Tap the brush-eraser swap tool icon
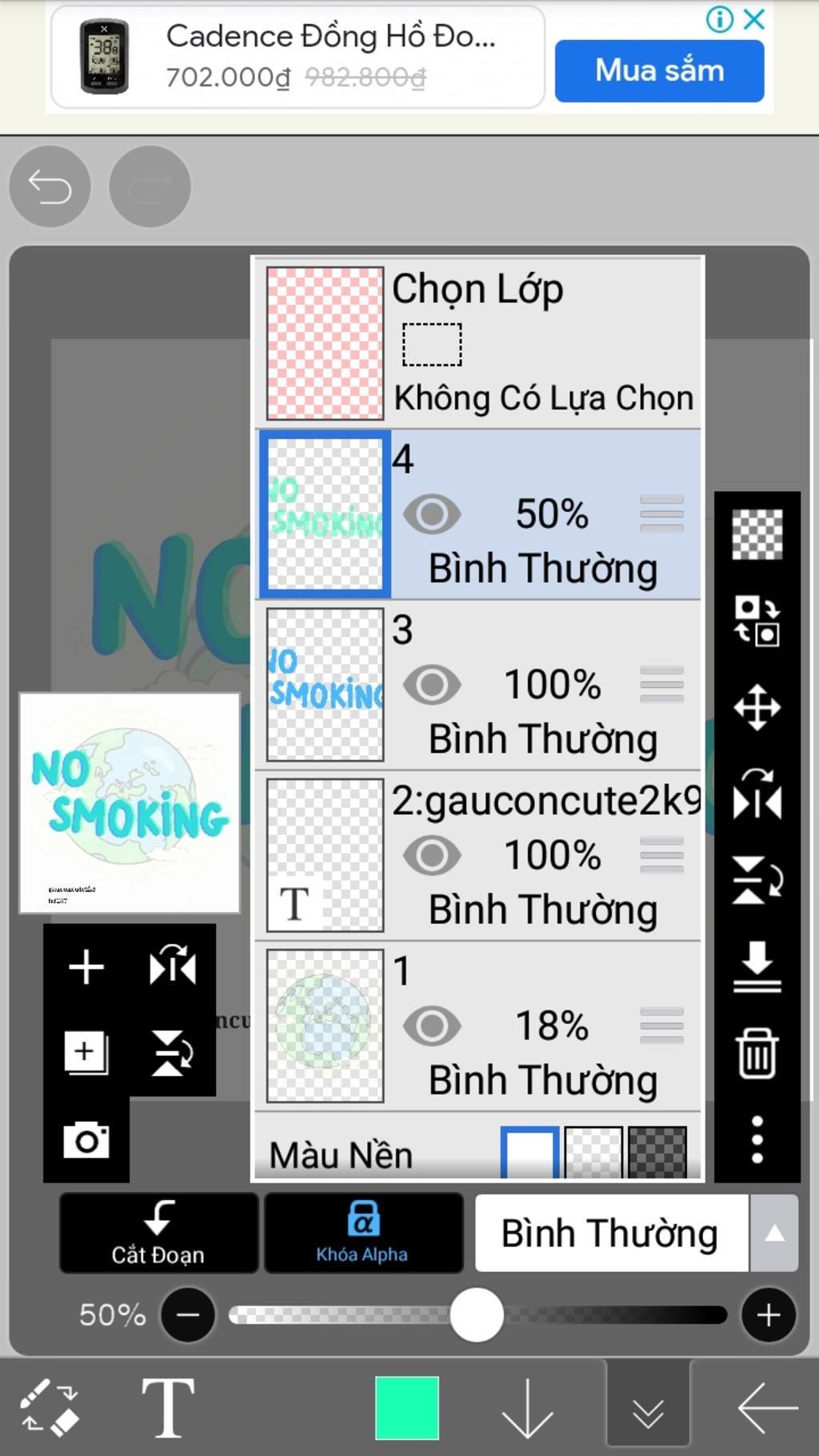 point(50,1407)
